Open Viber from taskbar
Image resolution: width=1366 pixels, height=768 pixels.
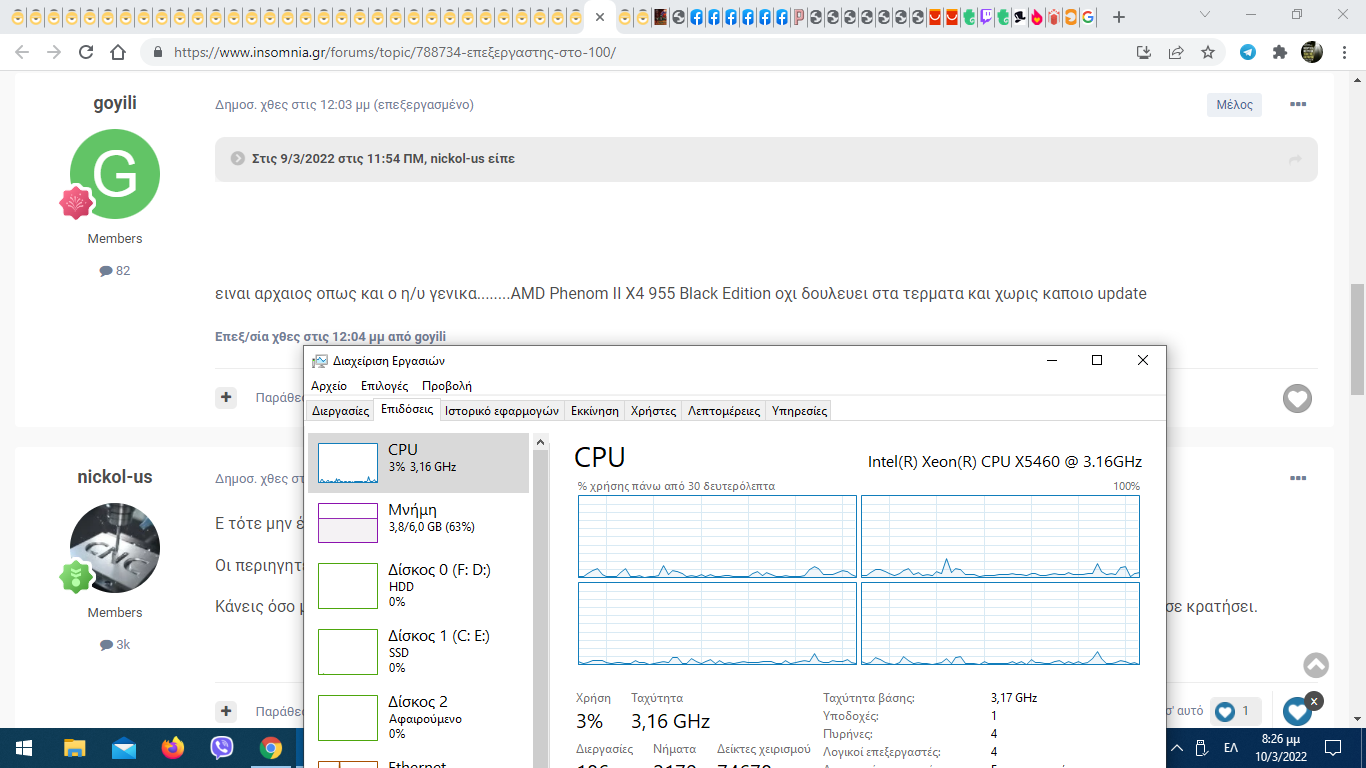[222, 748]
